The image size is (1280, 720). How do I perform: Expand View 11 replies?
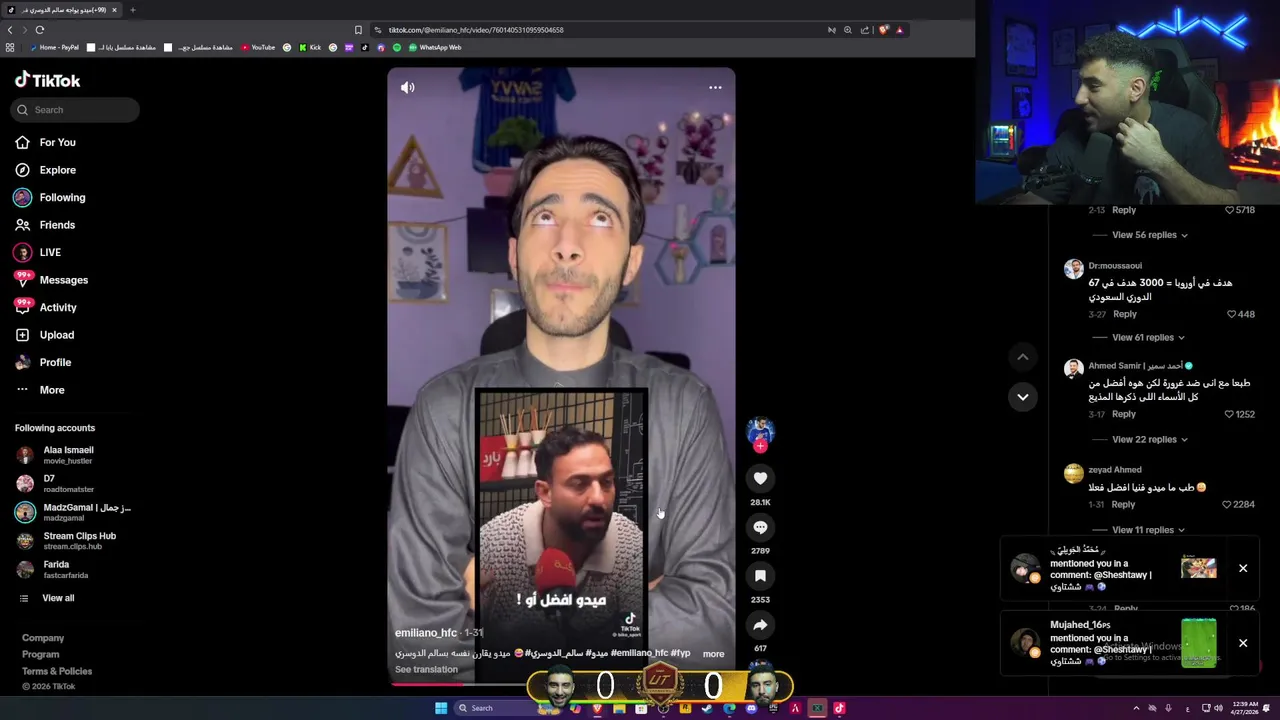pyautogui.click(x=1148, y=530)
